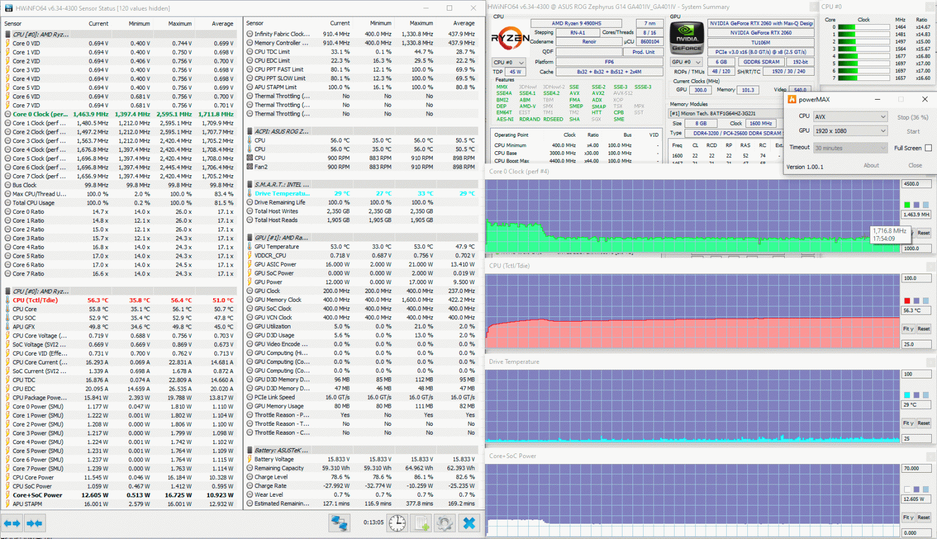This screenshot has height=539, width=937.
Task: Click the powerMAX flame app icon
Action: tap(792, 99)
